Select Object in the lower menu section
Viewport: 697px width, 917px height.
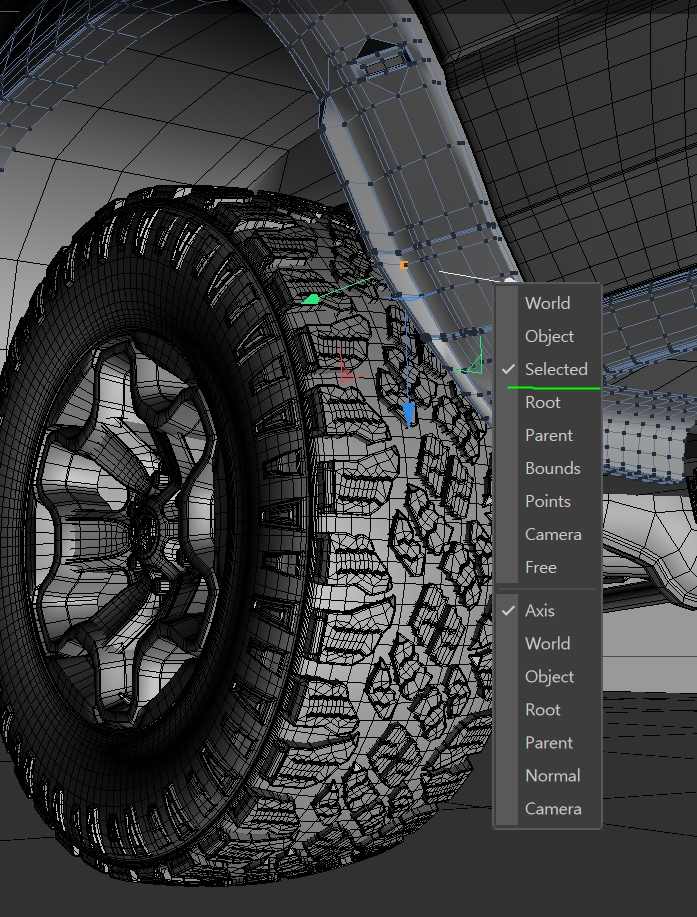point(548,677)
